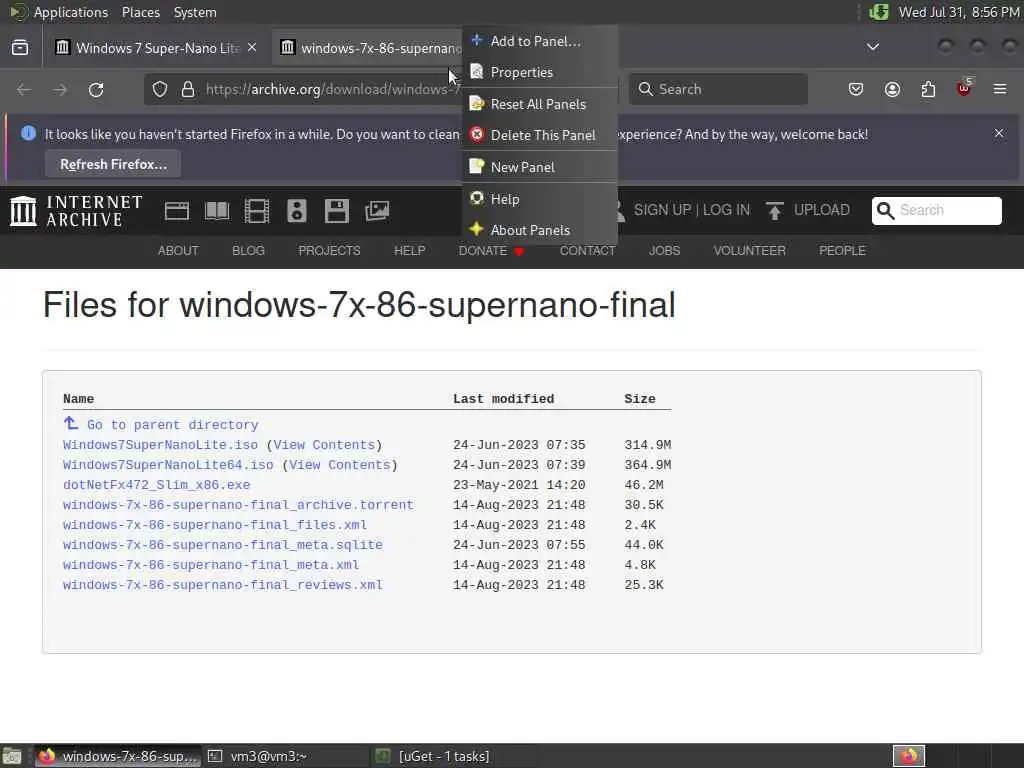Focus the Internet Archive search field
Screen dimensions: 1024x768
tap(936, 210)
